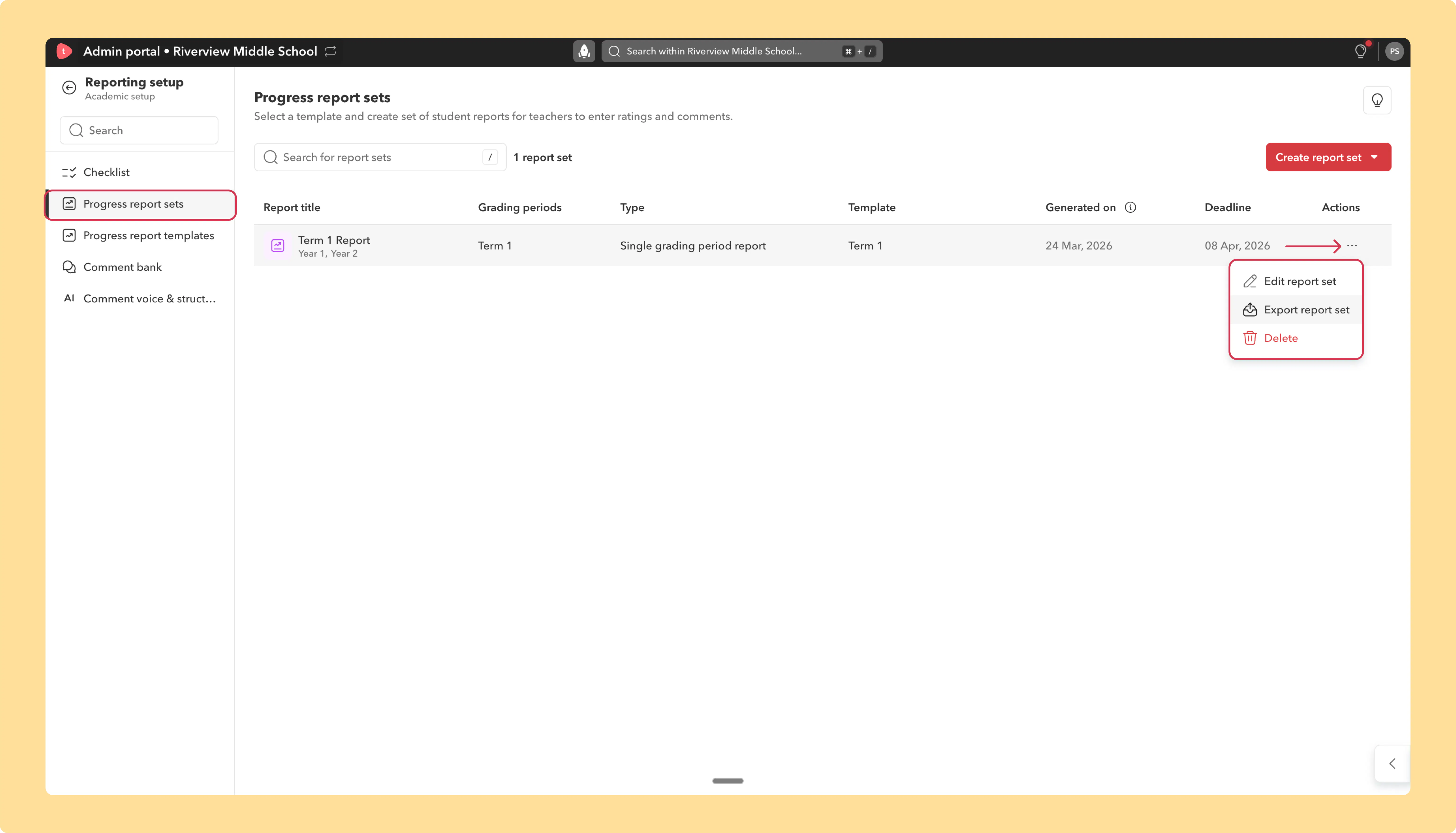Click the Academic setup subtitle
The height and width of the screenshot is (833, 1456).
120,96
